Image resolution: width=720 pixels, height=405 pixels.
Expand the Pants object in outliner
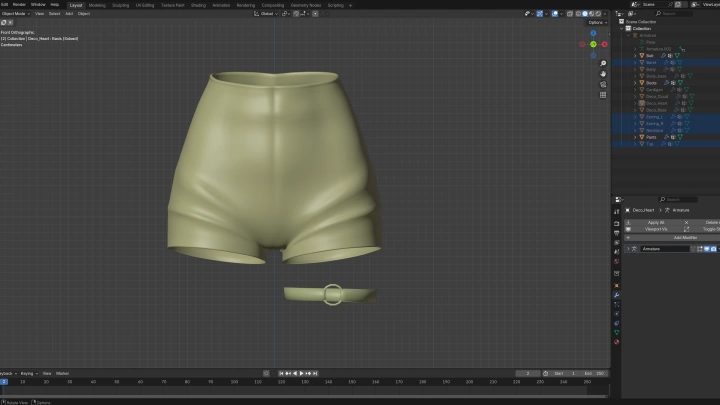[x=636, y=137]
